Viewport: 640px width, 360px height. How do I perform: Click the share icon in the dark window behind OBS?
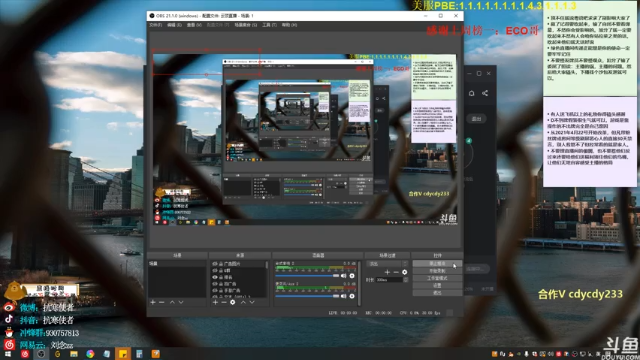pos(485,93)
